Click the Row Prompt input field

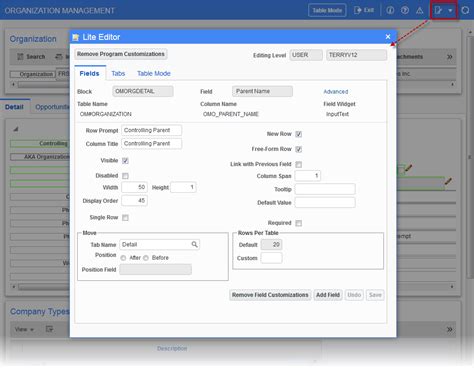pos(151,130)
